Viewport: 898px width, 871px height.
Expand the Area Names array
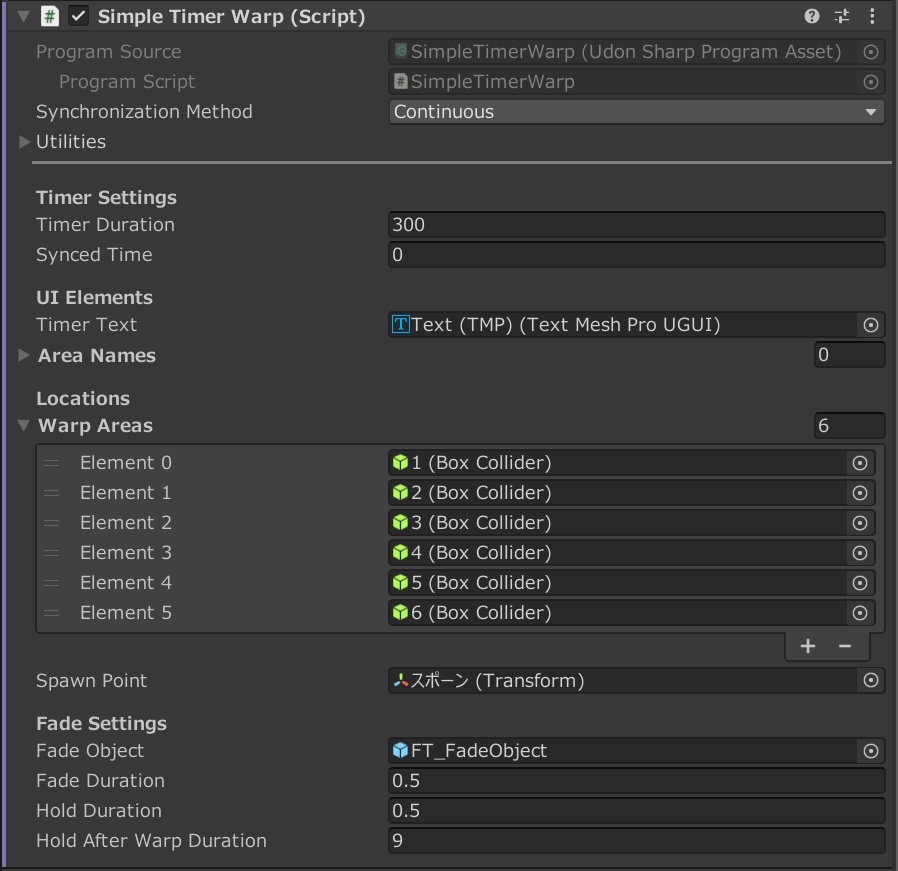(25, 356)
